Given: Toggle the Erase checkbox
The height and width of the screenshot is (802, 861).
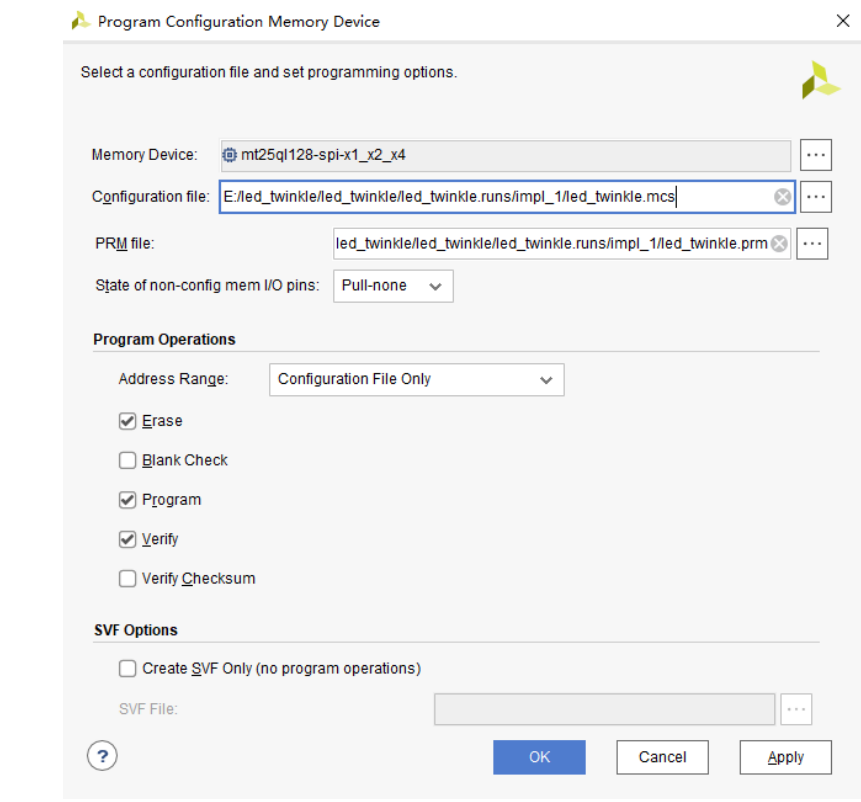Looking at the screenshot, I should 127,421.
